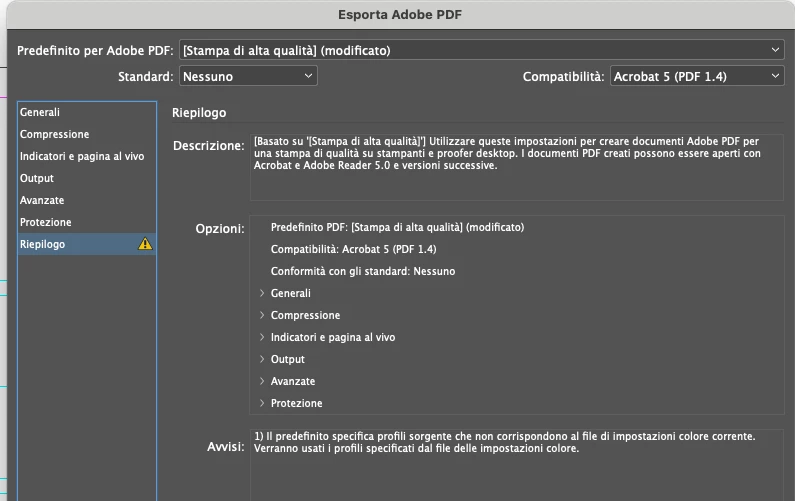Click the Compatibilità: Acrobat 5 line in Opzioni

tap(353, 249)
